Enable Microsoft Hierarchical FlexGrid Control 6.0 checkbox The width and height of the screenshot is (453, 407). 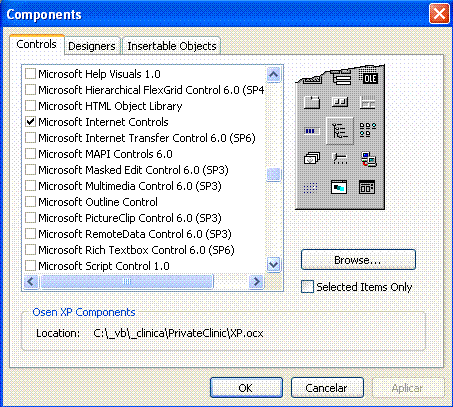[x=30, y=90]
